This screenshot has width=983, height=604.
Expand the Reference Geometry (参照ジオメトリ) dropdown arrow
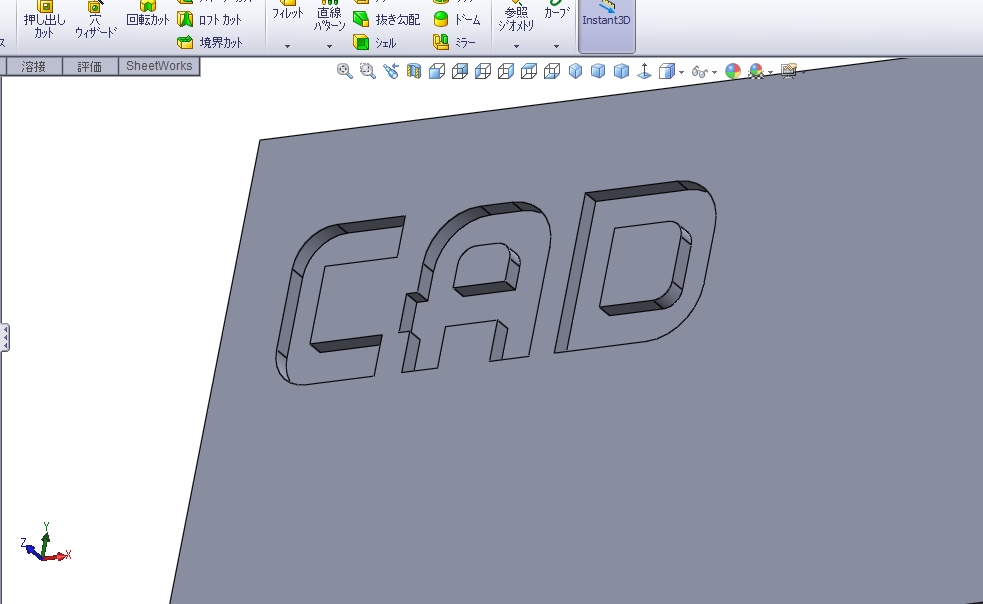point(516,46)
